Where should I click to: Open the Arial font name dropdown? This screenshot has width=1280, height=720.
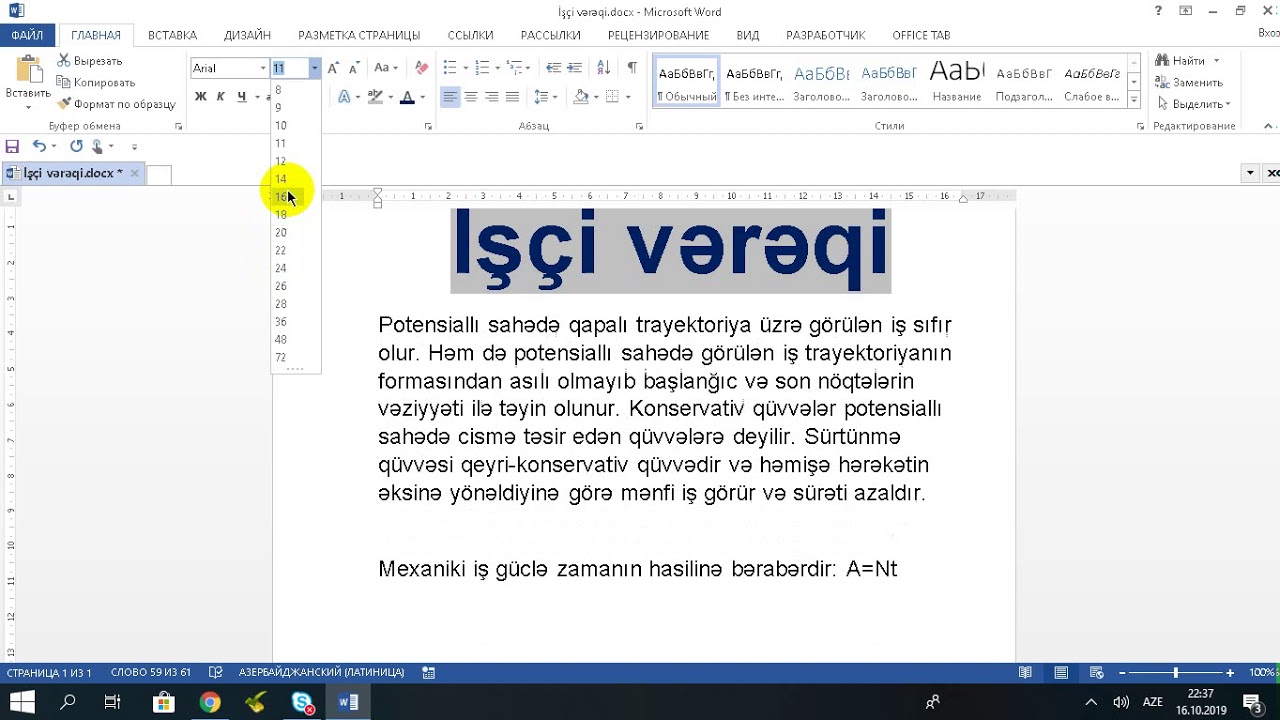[264, 68]
